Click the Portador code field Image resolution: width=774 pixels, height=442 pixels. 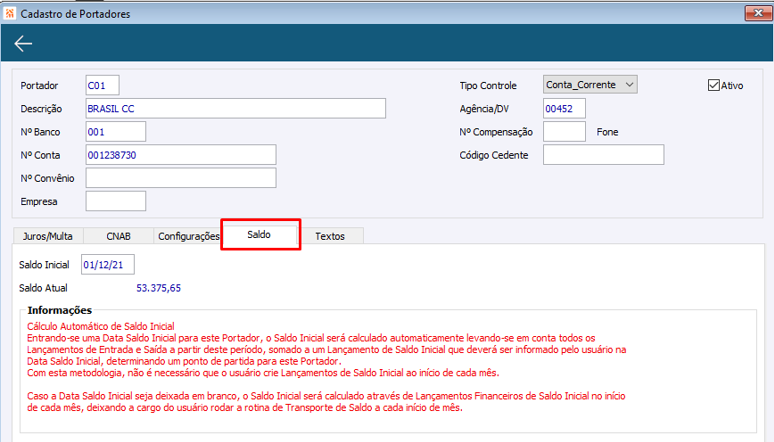tap(102, 85)
